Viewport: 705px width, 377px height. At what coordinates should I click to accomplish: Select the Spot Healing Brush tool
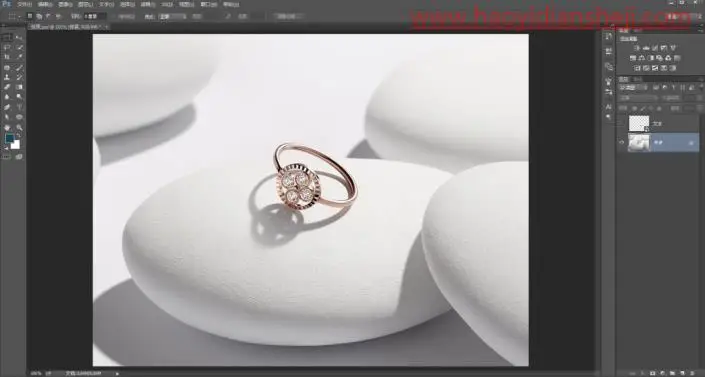[x=7, y=67]
